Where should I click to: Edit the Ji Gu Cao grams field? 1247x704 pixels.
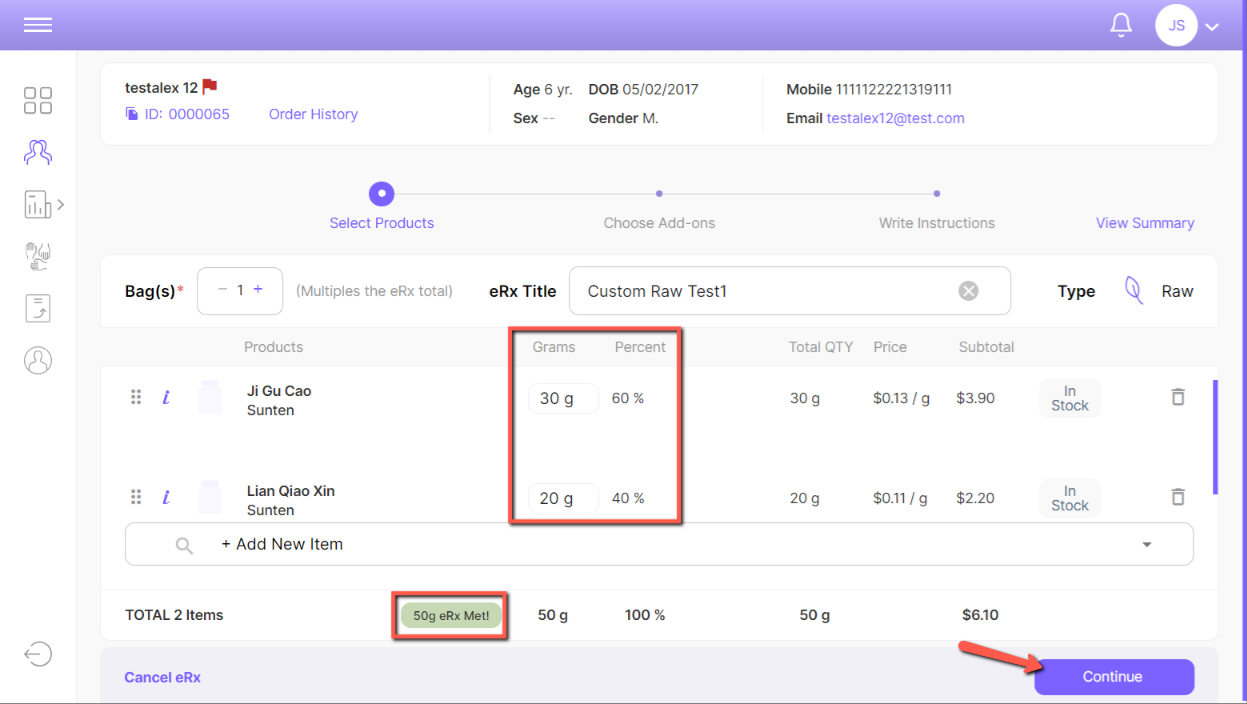pos(563,398)
